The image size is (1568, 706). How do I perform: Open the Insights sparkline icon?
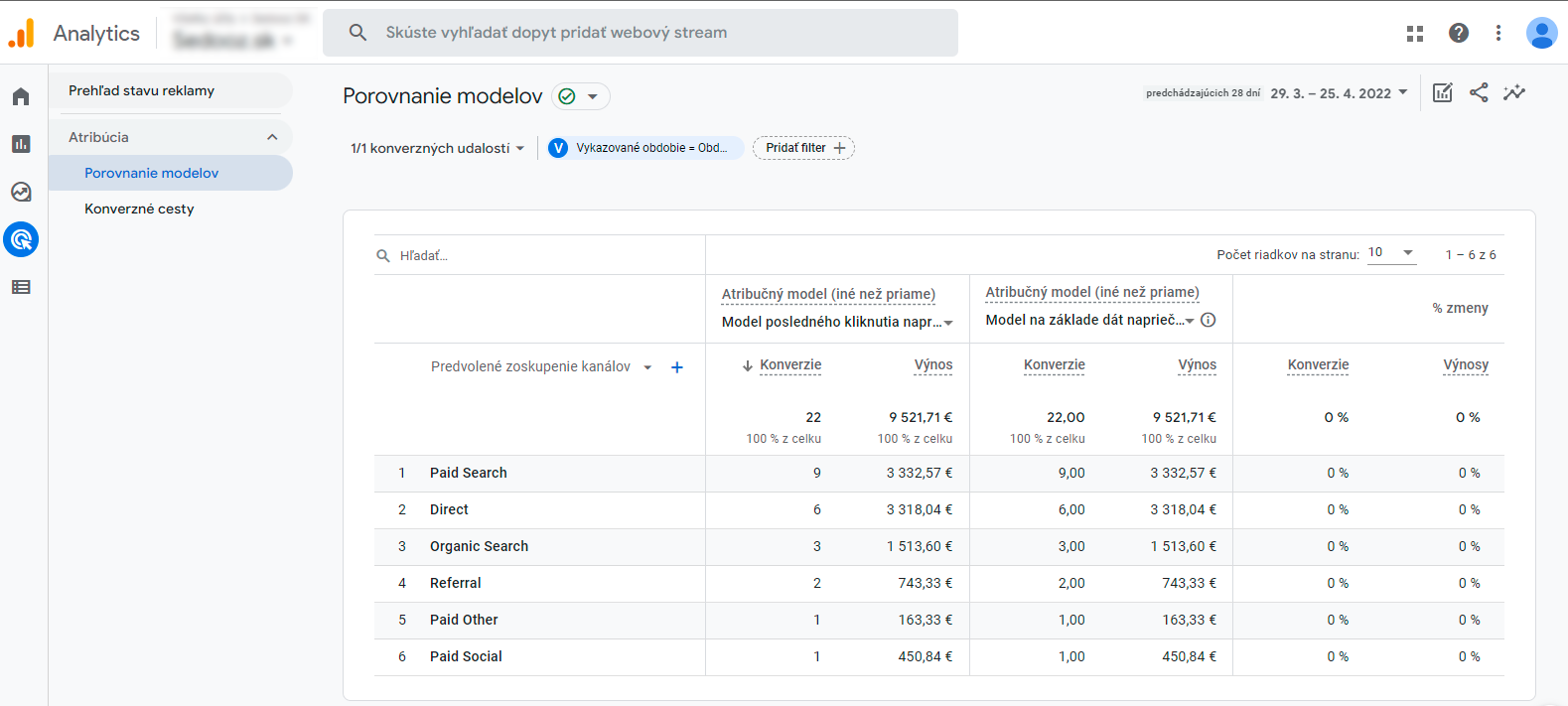1514,92
